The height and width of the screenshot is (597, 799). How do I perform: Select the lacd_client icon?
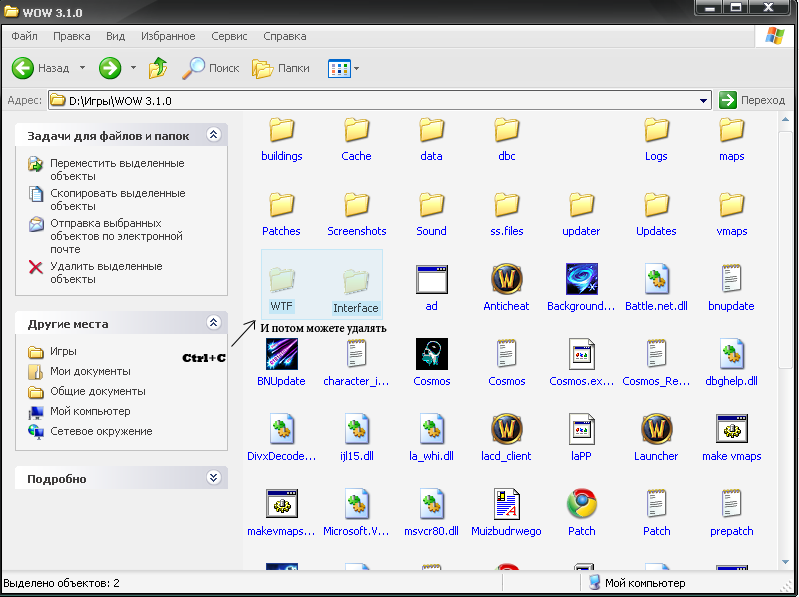[x=506, y=429]
